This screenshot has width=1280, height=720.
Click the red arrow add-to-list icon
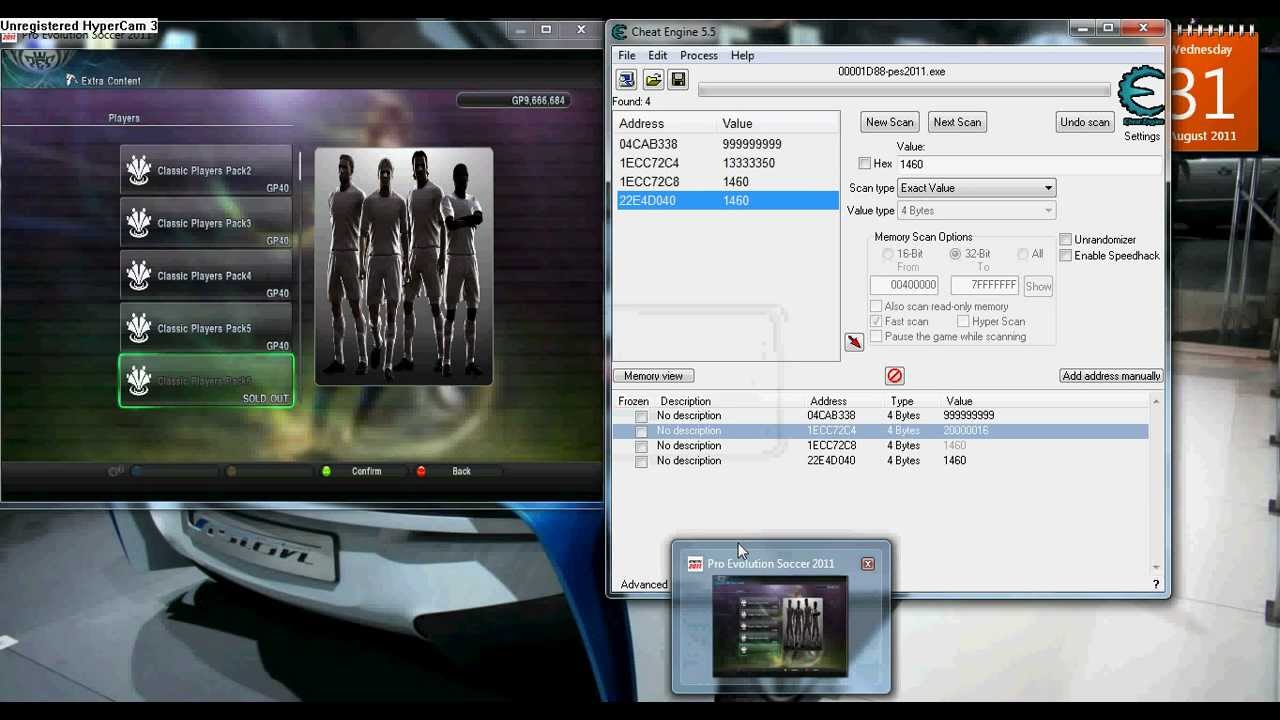pos(854,342)
